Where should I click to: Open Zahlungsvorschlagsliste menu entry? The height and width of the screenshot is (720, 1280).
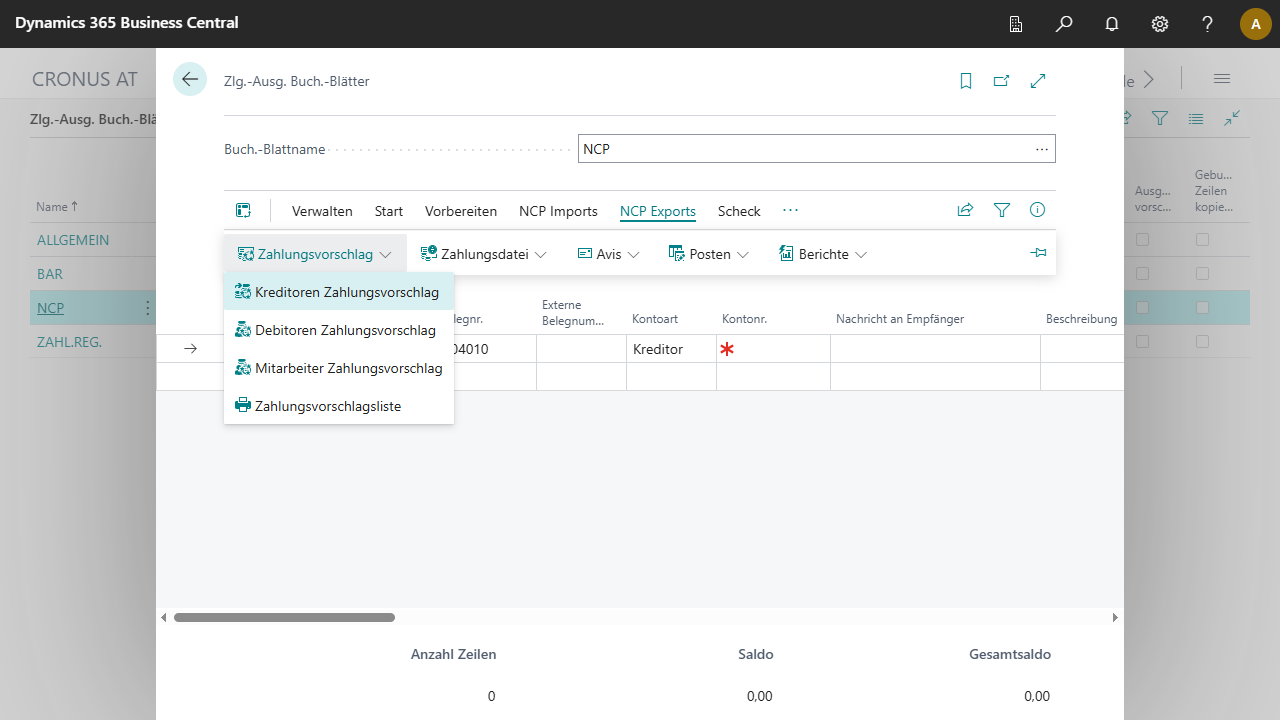click(339, 405)
